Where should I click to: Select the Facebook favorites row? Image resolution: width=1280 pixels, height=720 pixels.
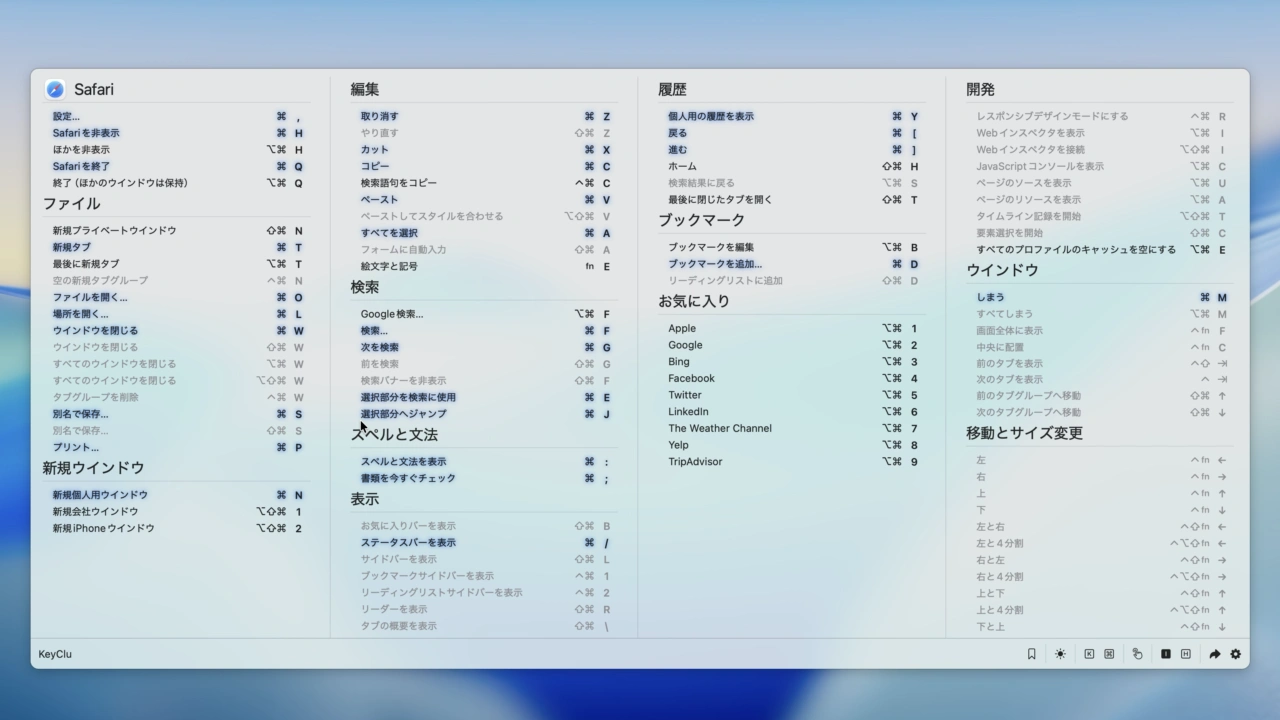pyautogui.click(x=794, y=378)
